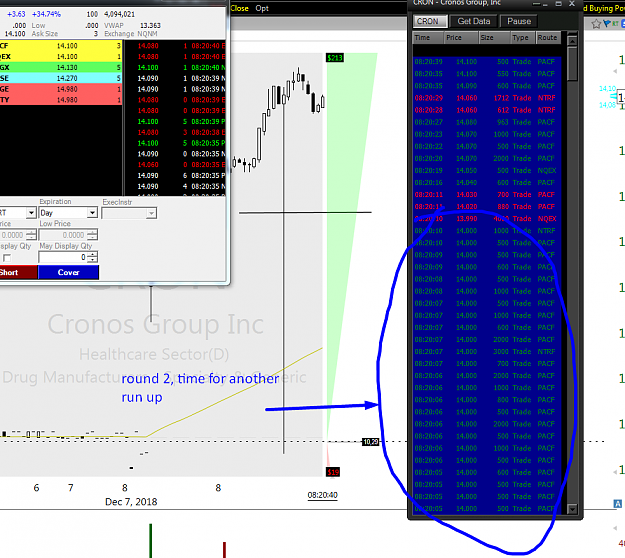Select the yellow EX 14.100 level 2 row
This screenshot has width=625, height=558.
(61, 57)
